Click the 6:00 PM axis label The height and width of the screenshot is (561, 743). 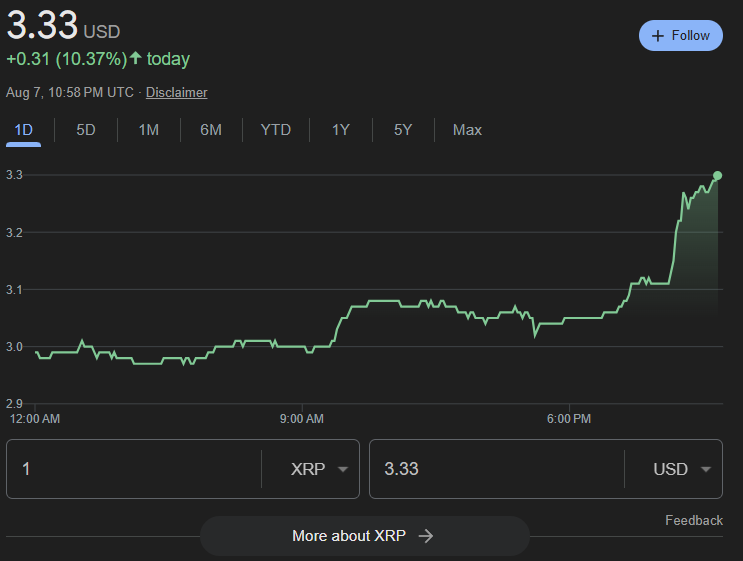pyautogui.click(x=569, y=419)
